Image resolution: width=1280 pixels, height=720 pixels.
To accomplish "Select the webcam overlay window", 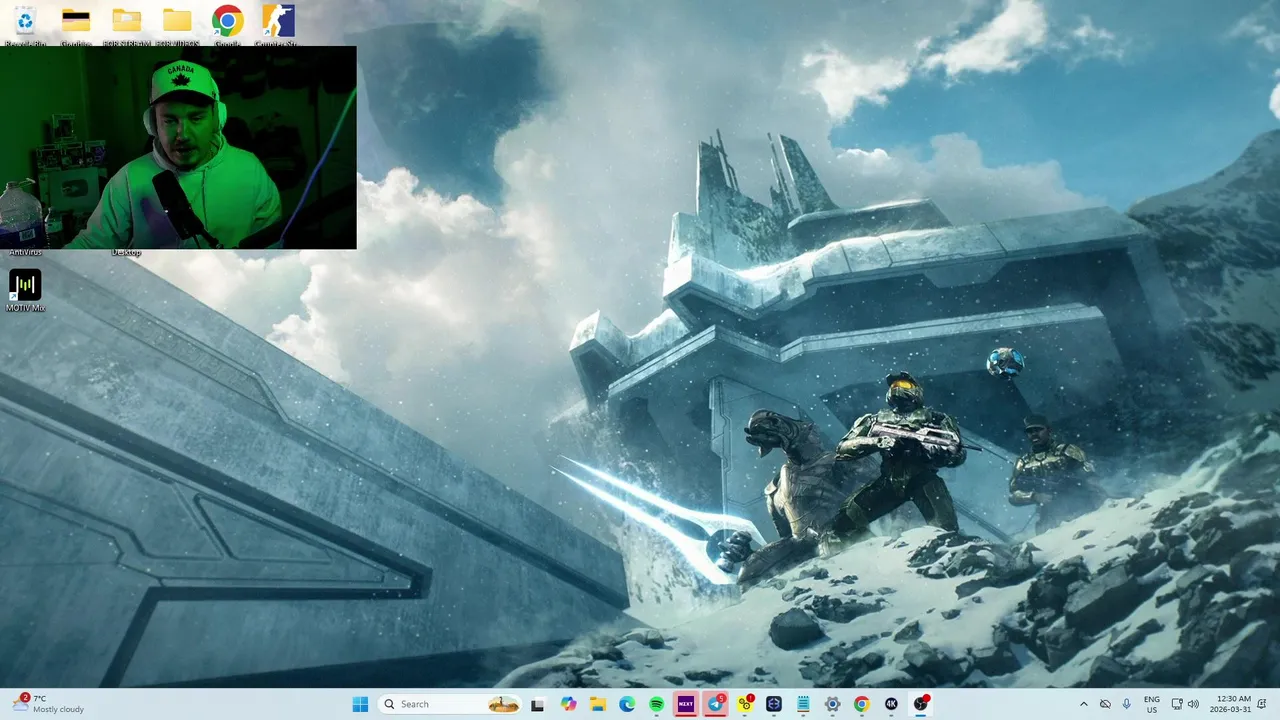I will pyautogui.click(x=178, y=147).
